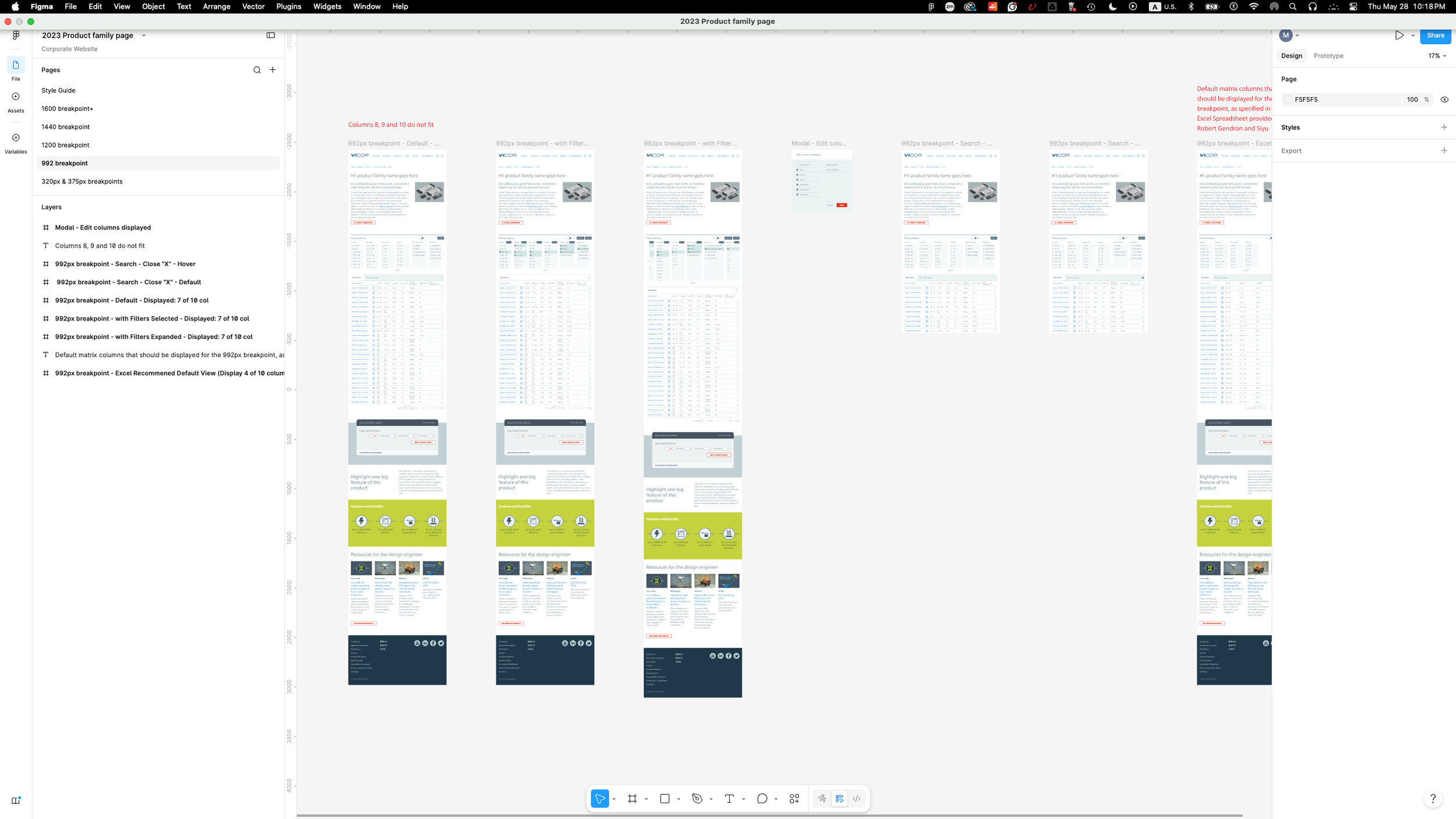Select the Comment tool

[762, 799]
